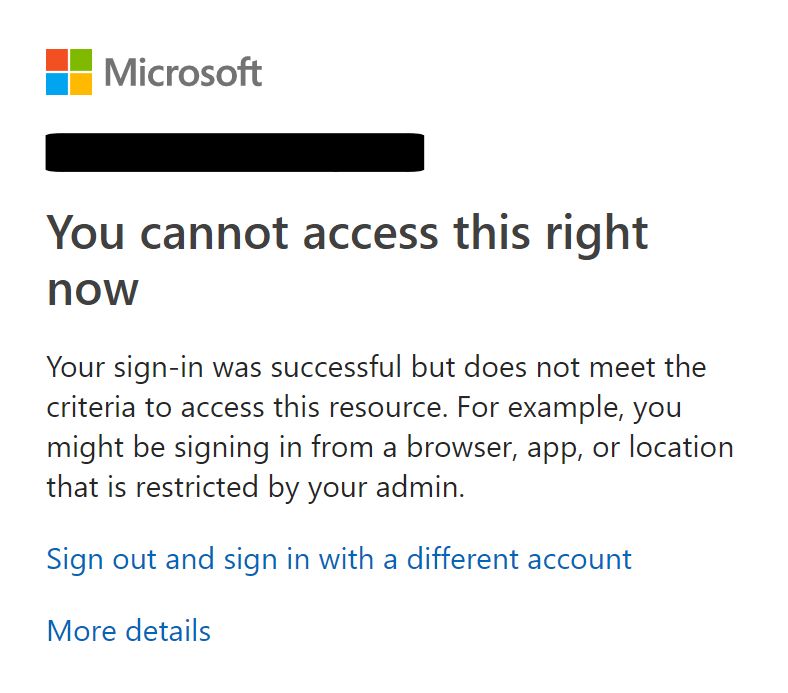
Task: Select the redacted black account bar
Action: pos(235,152)
